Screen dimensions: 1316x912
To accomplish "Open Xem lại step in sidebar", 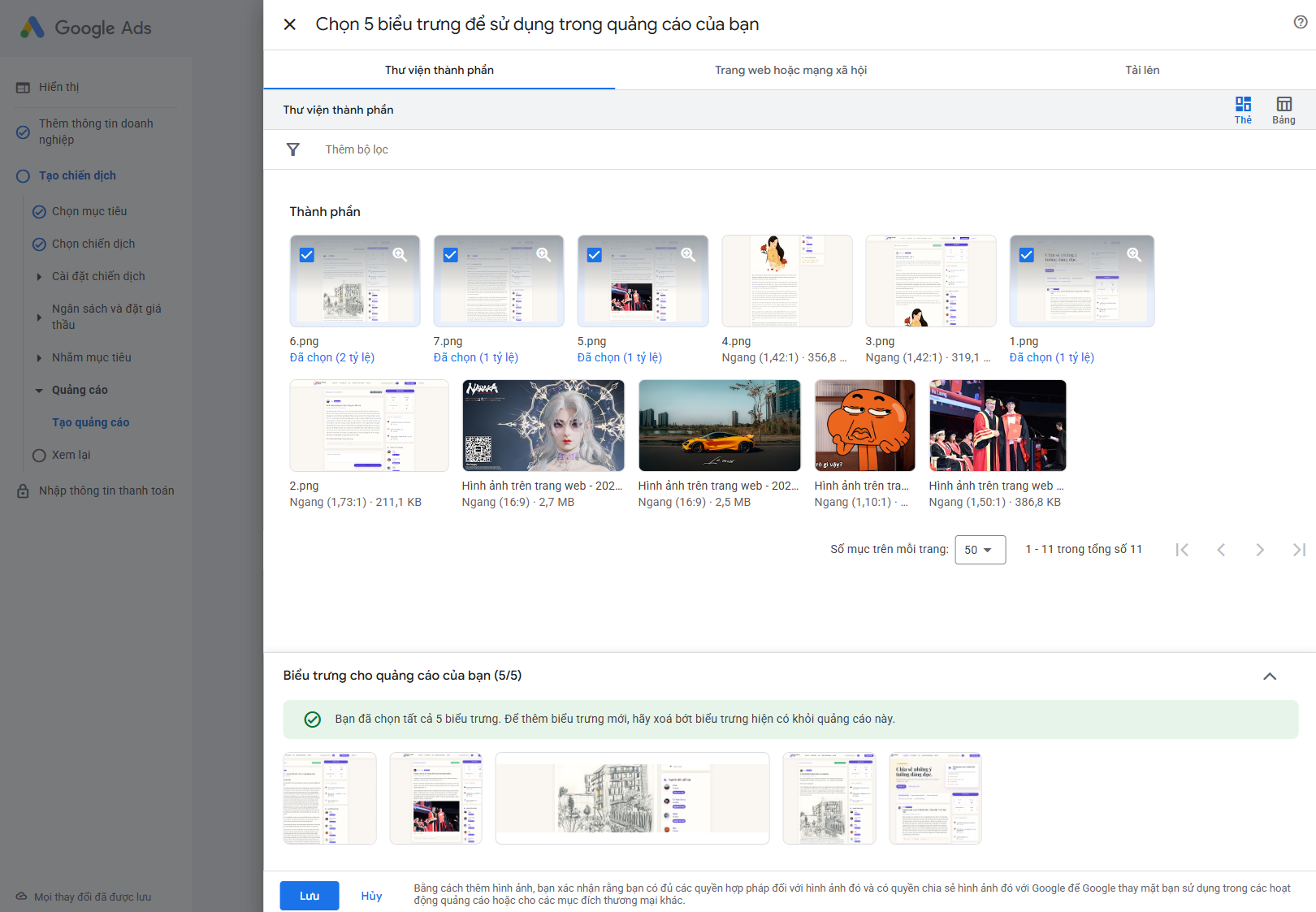I will click(x=71, y=455).
